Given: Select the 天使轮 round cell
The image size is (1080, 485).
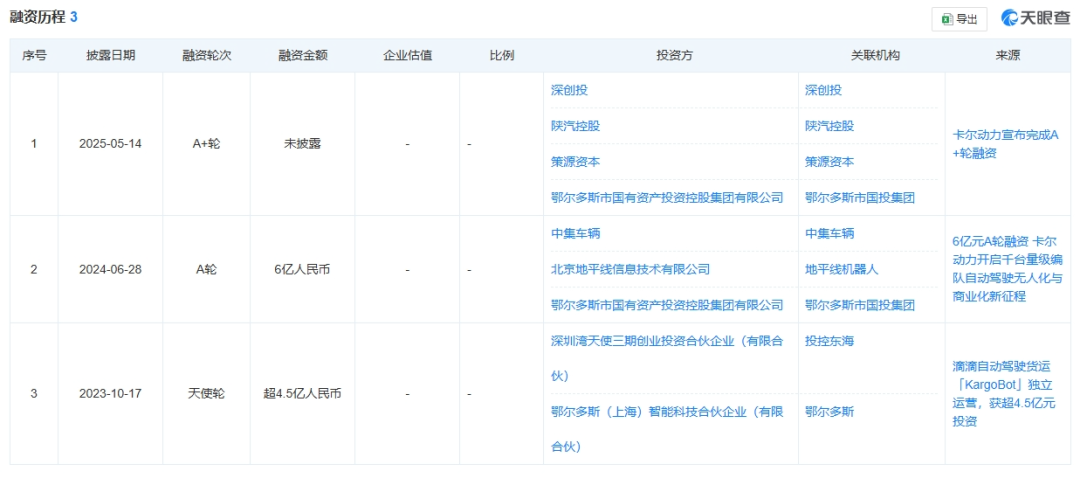Looking at the screenshot, I should coord(207,394).
